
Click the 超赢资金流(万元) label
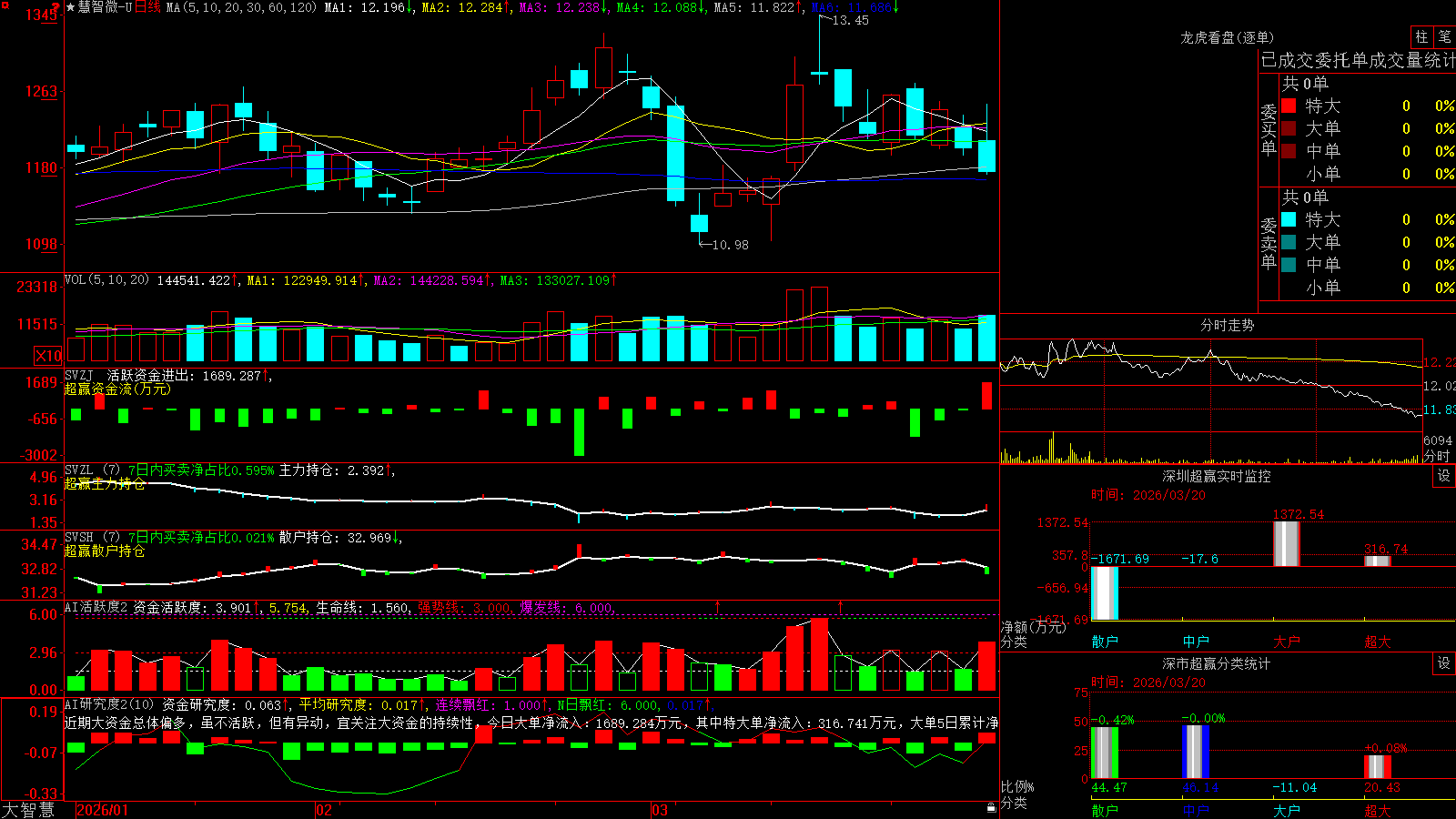(x=117, y=389)
